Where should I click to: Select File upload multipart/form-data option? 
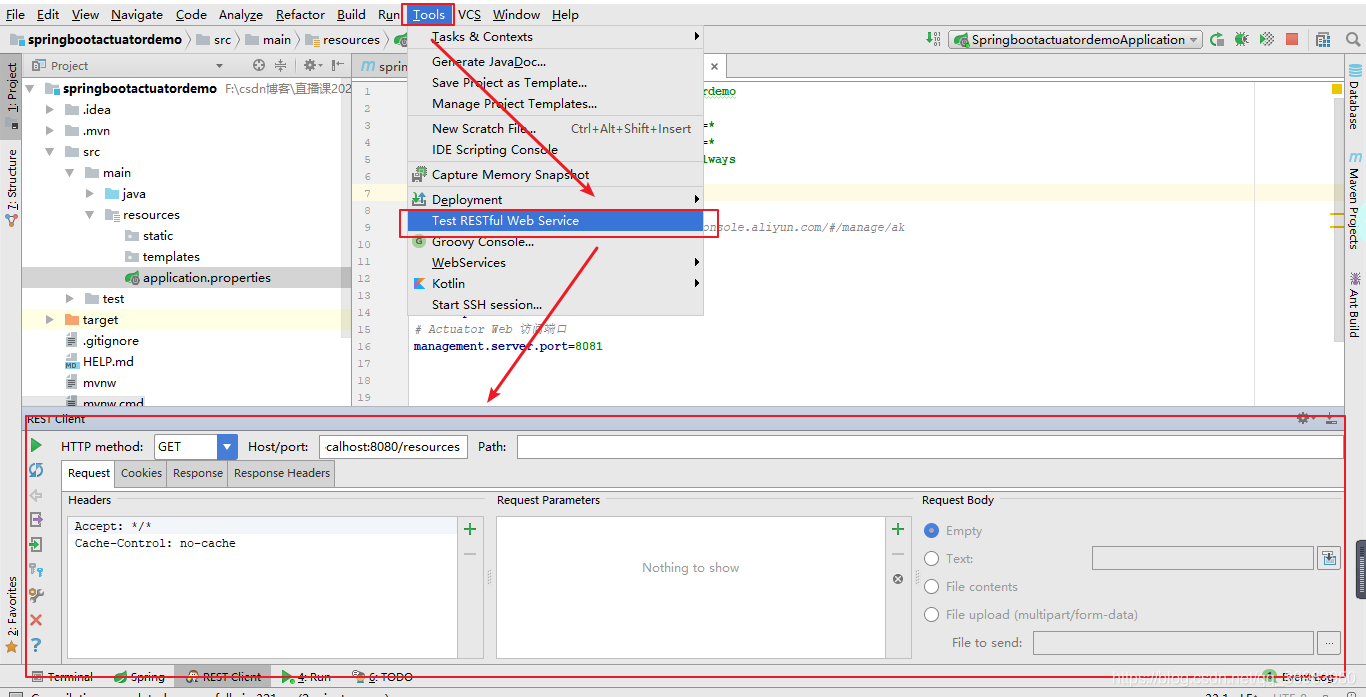[x=931, y=615]
